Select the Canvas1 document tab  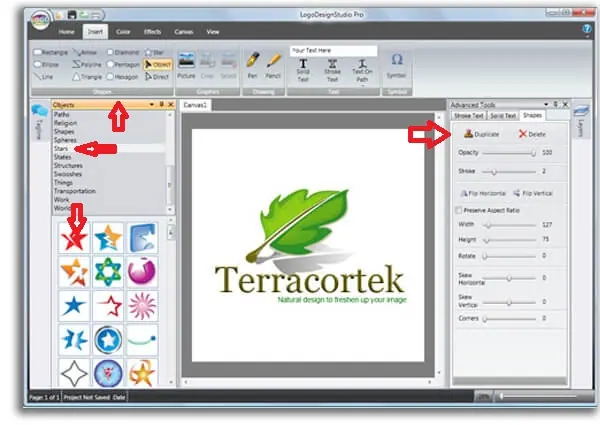tap(195, 105)
